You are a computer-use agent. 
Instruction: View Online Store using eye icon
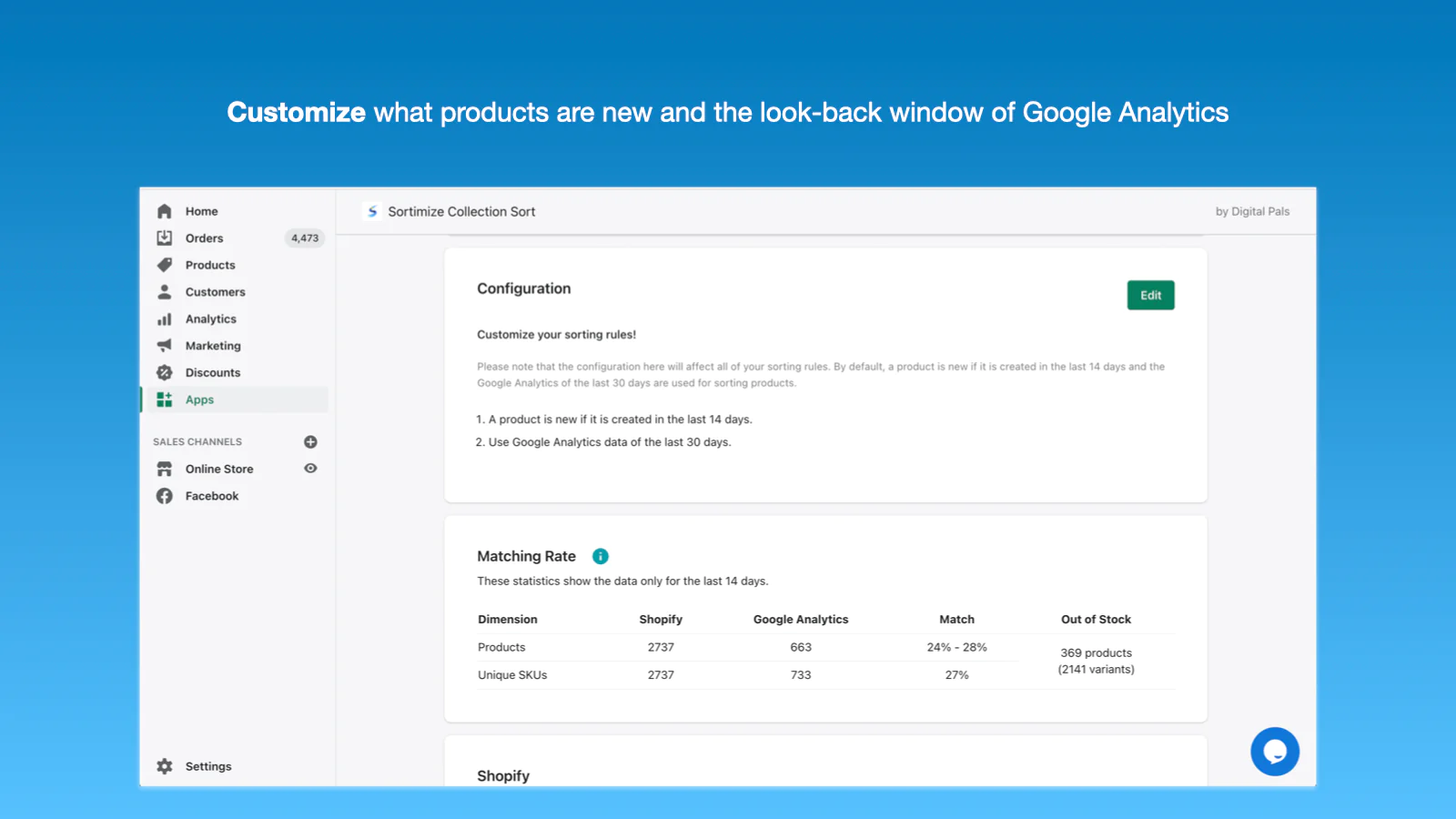click(x=310, y=468)
